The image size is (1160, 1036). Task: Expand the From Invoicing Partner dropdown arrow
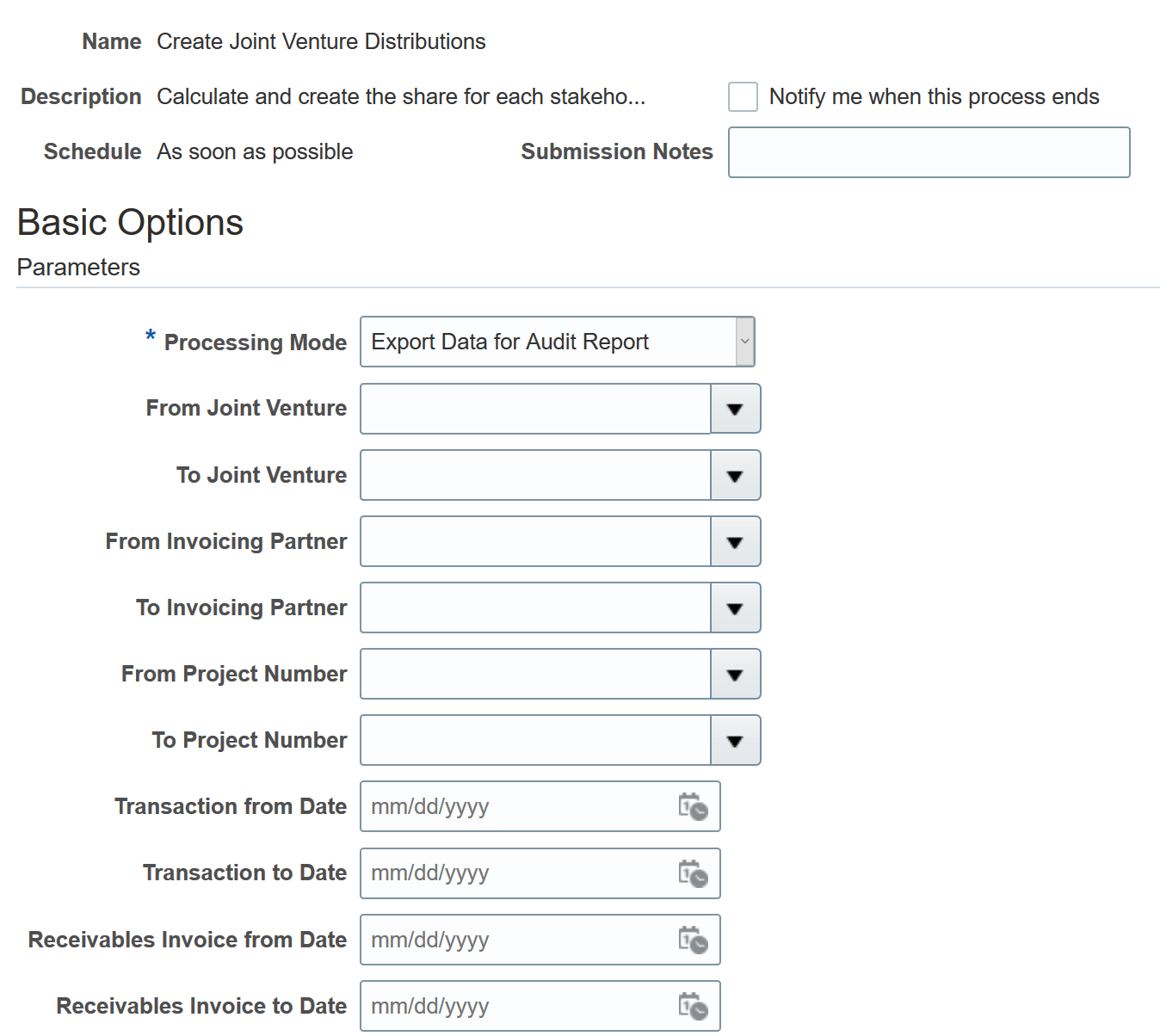pyautogui.click(x=735, y=542)
